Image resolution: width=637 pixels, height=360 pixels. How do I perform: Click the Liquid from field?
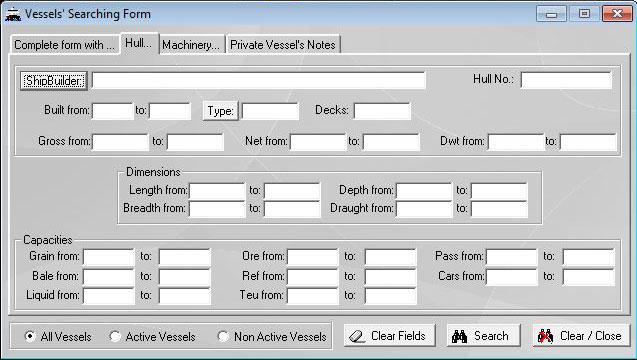[x=108, y=296]
